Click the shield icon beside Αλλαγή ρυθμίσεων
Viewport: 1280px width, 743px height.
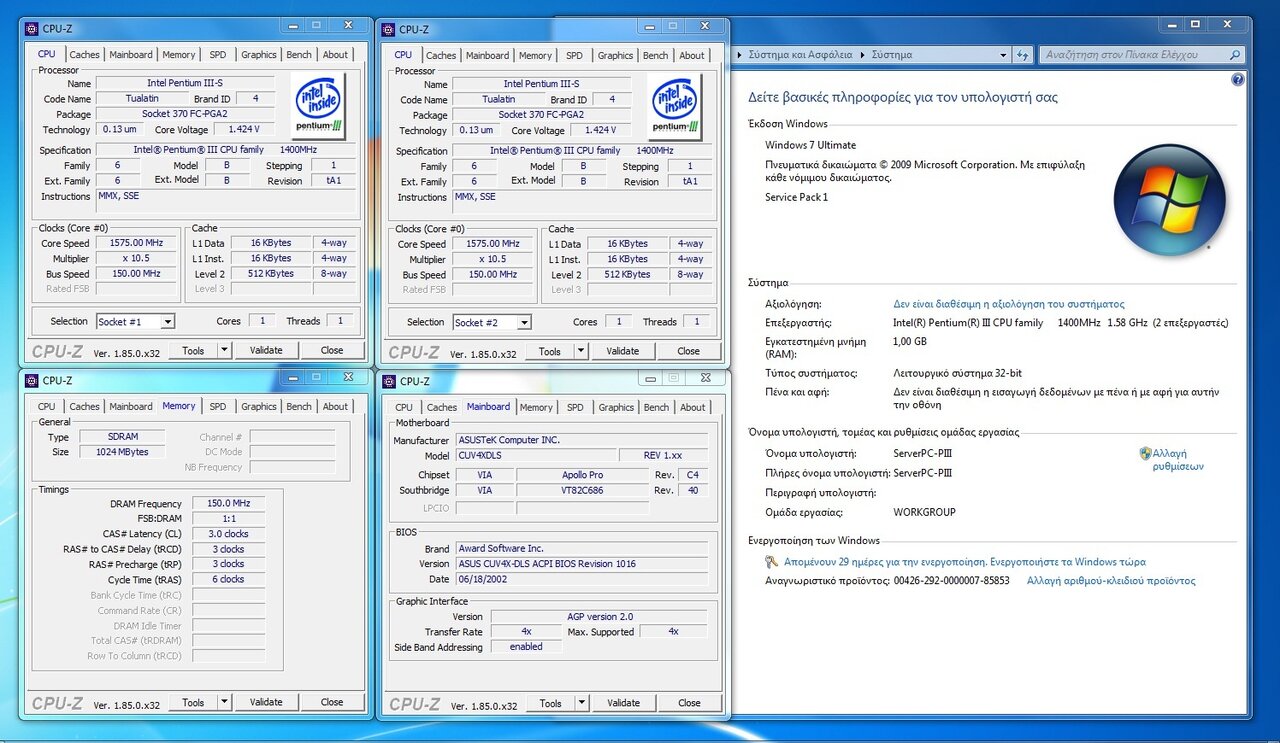[1145, 454]
